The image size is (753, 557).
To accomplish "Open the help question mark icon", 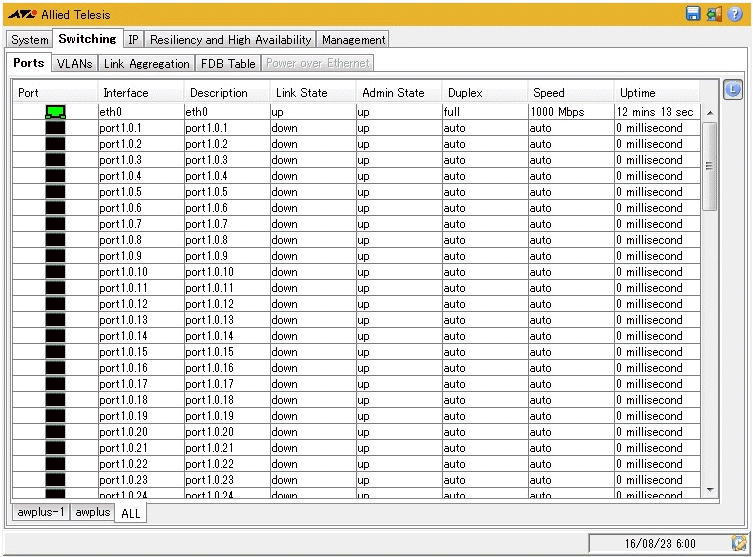I will pyautogui.click(x=735, y=14).
